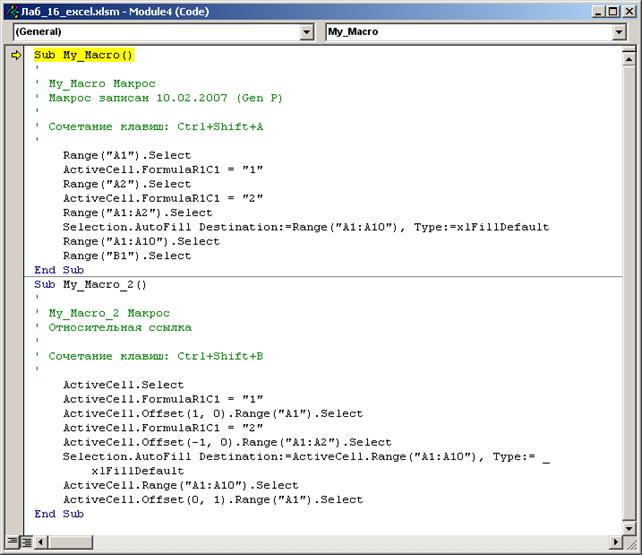
Task: Click the horizontal scrollbar thumb
Action: [70, 543]
